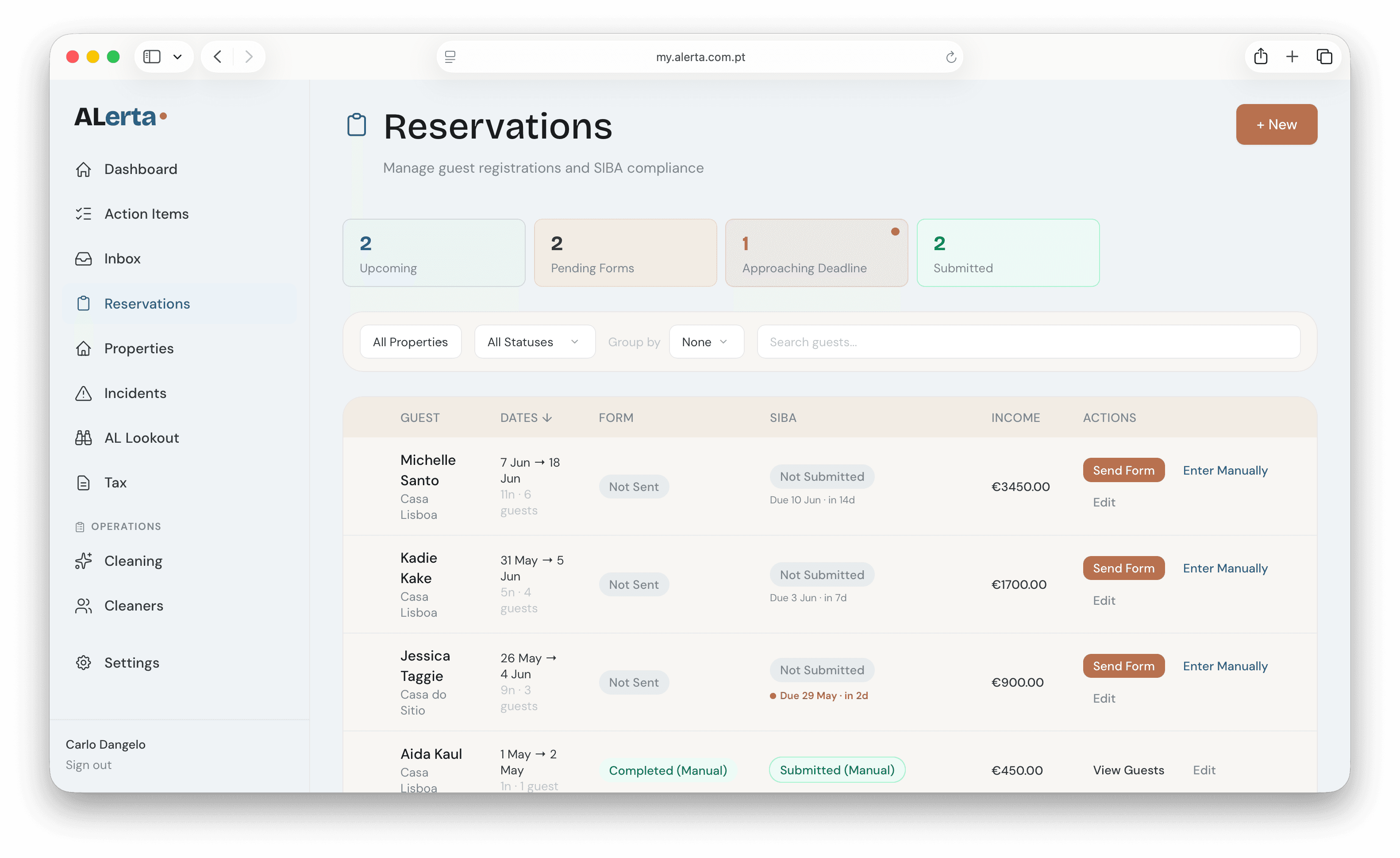Click the GUEST column header

click(x=420, y=418)
